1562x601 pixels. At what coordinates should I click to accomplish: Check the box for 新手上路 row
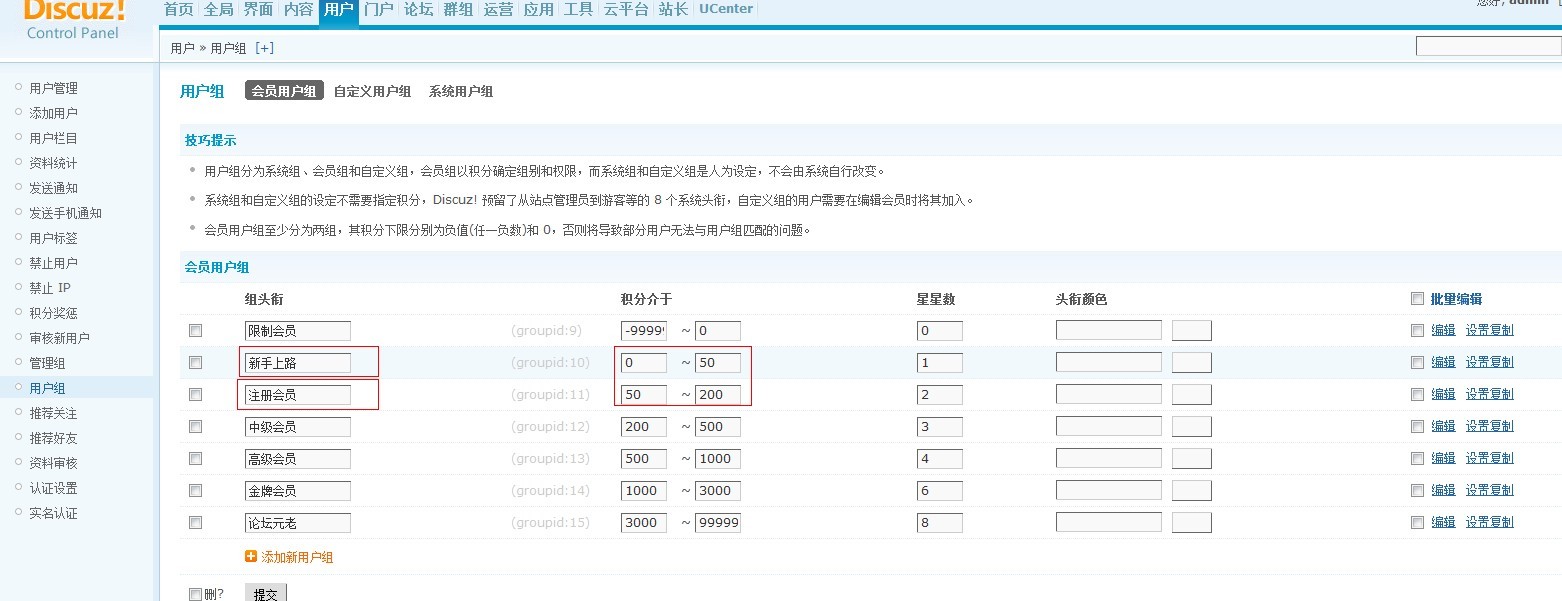195,362
